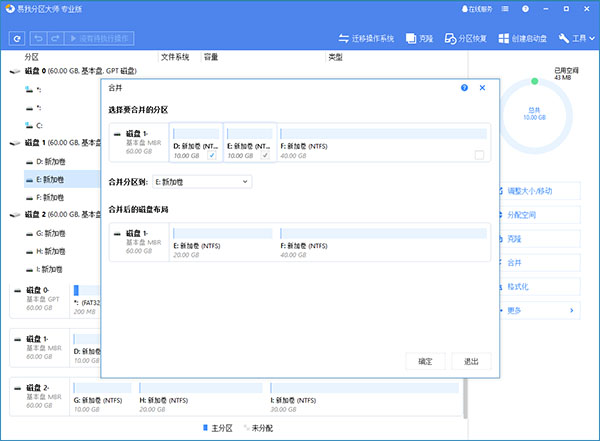
Task: Open the 克隆 toolbar option
Action: pyautogui.click(x=419, y=38)
